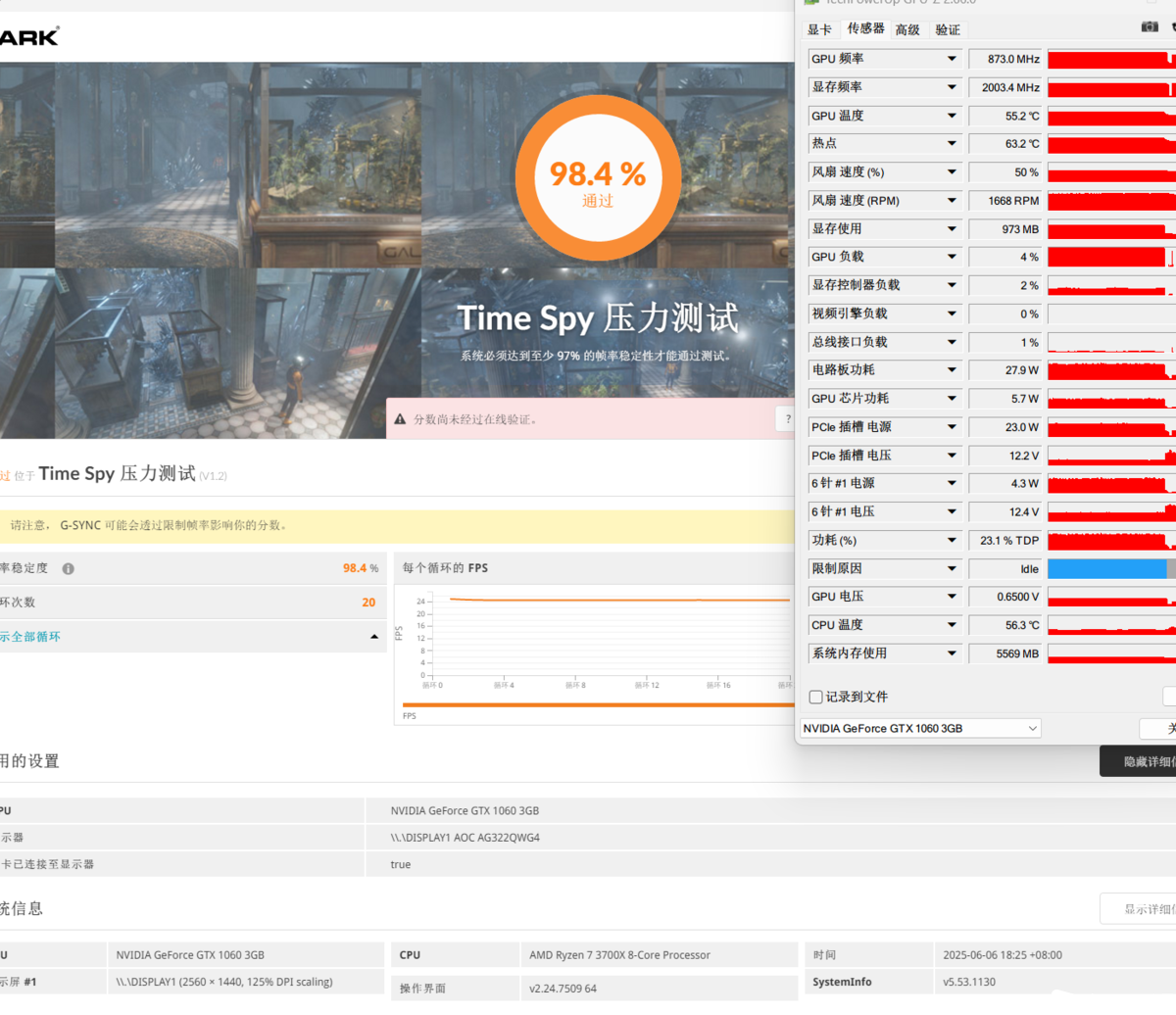Viewport: 1176px width, 1015px height.
Task: Open the 热点 sensor dropdown
Action: pyautogui.click(x=951, y=144)
